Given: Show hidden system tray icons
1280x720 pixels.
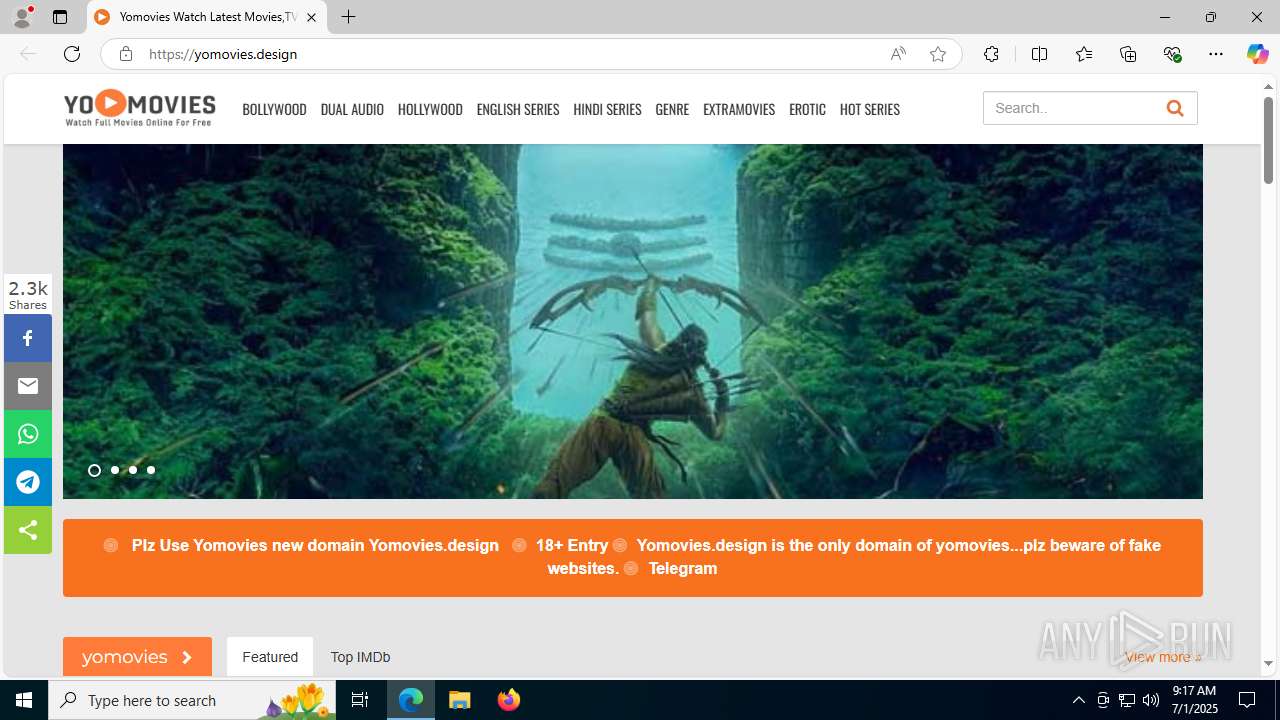Looking at the screenshot, I should (1078, 700).
